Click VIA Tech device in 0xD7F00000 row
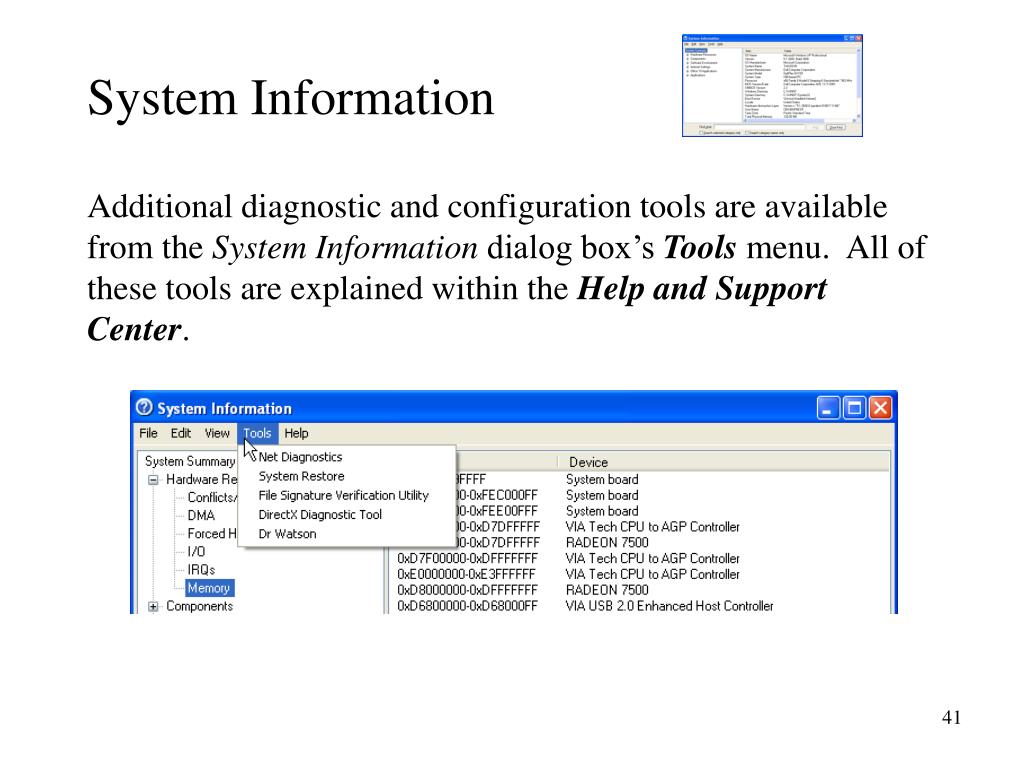The width and height of the screenshot is (1024, 768). point(652,558)
